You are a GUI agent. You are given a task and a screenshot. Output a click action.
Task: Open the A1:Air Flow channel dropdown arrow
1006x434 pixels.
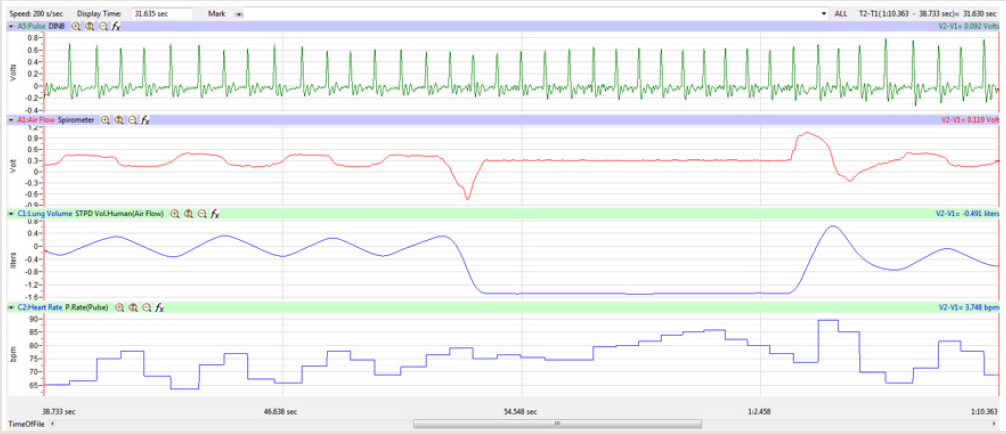tap(11, 120)
